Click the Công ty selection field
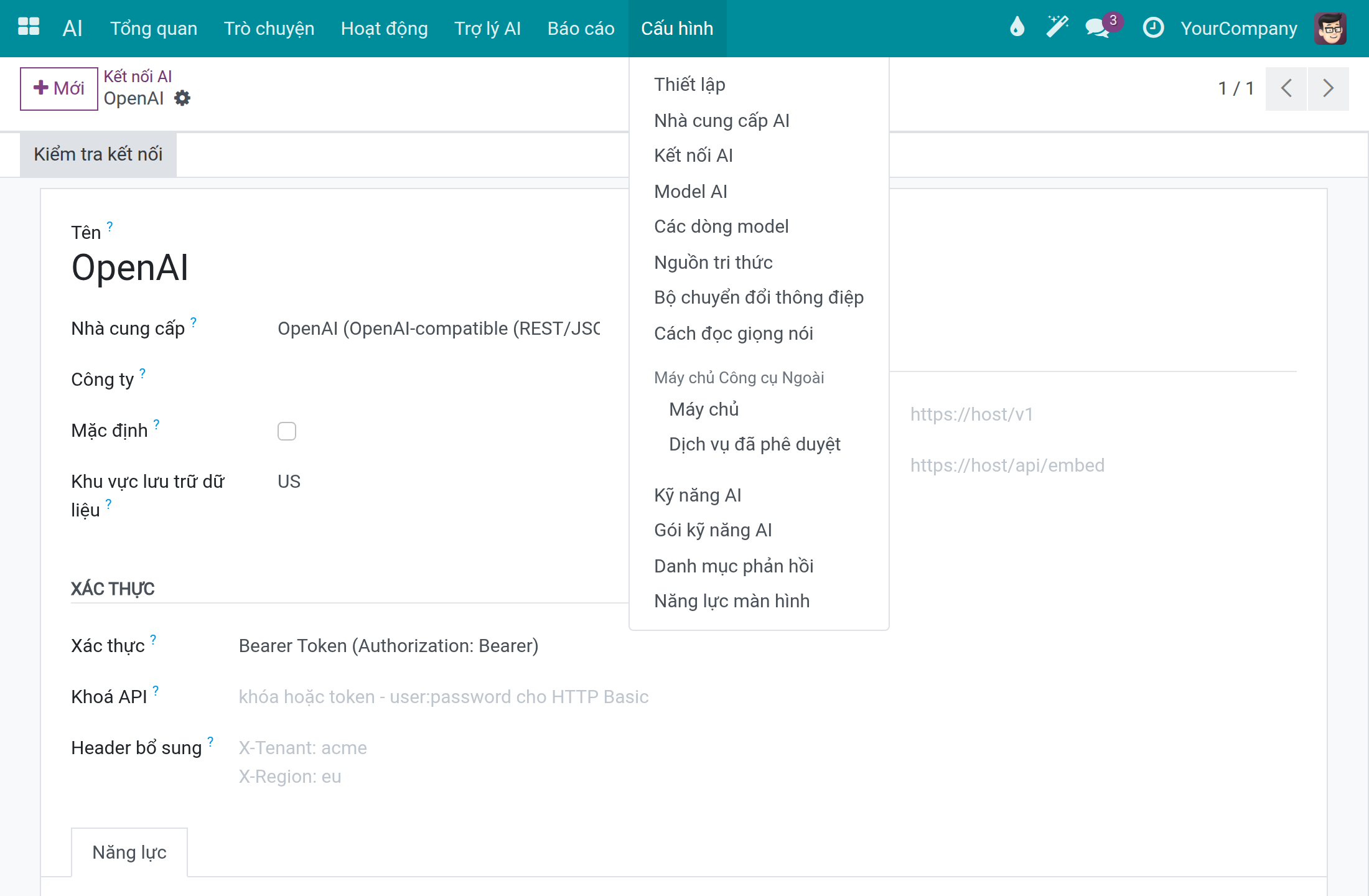The width and height of the screenshot is (1369, 896). tap(439, 380)
